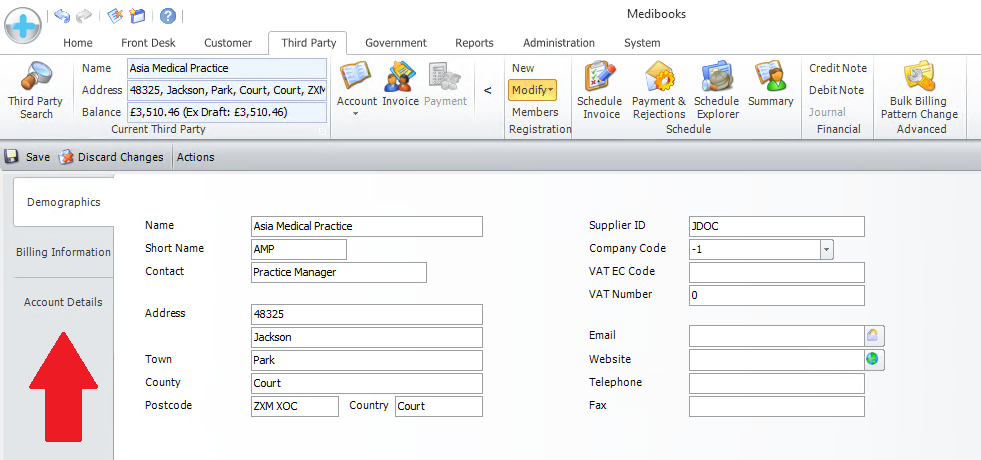Open the Billing Information side tab

pyautogui.click(x=63, y=252)
